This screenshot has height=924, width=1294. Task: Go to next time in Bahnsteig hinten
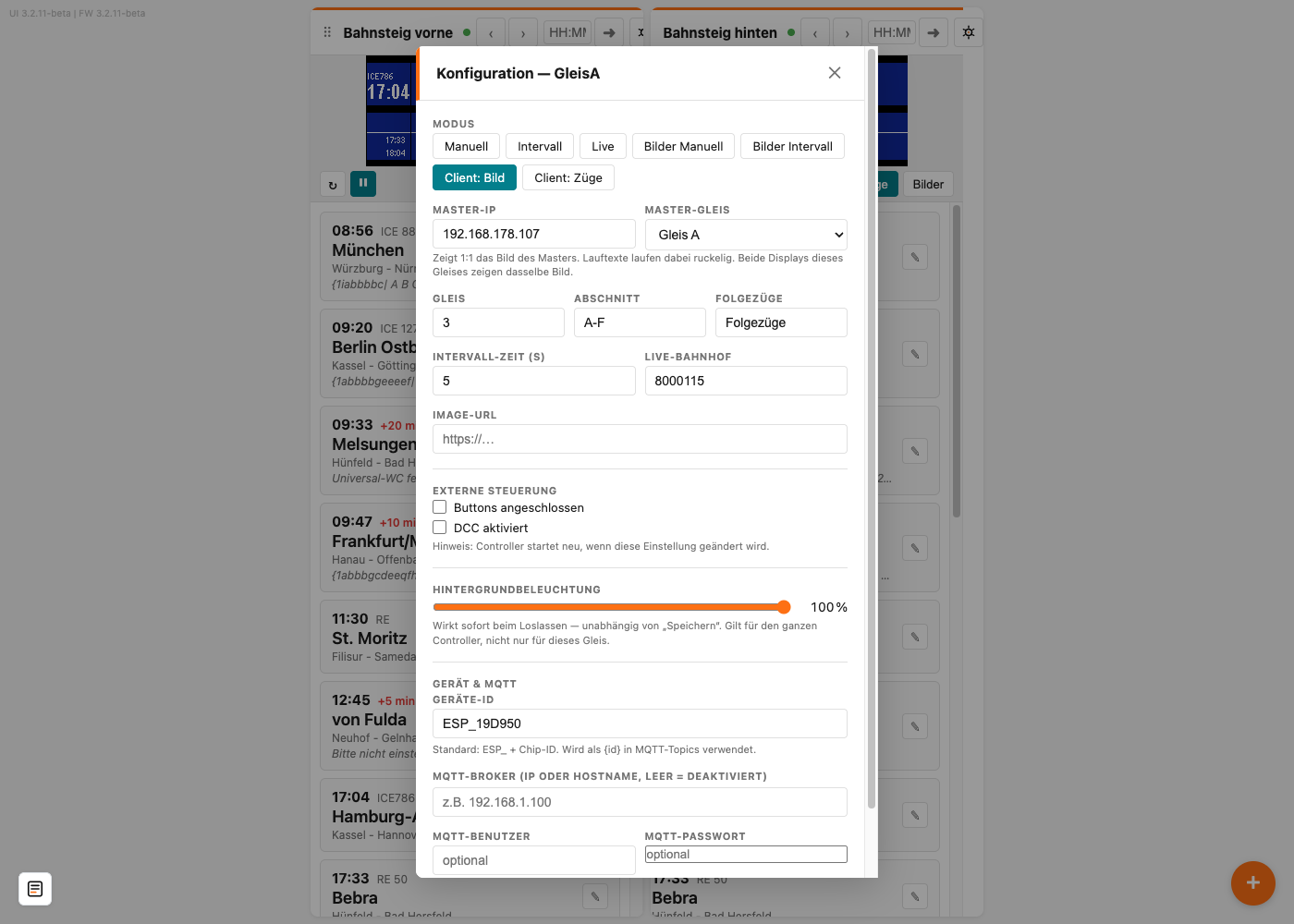(848, 33)
